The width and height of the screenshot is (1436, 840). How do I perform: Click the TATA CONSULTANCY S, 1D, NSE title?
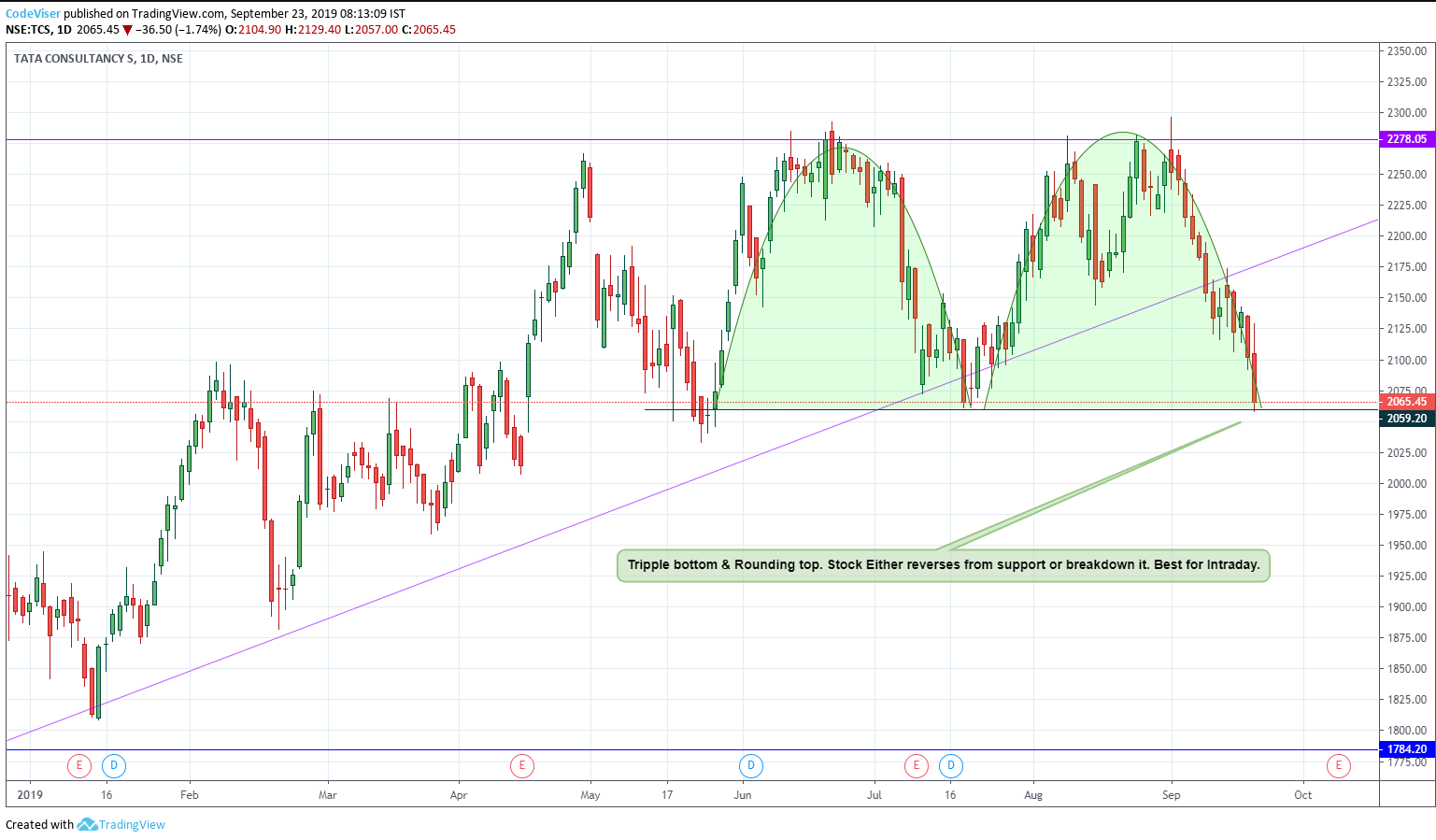[x=98, y=58]
